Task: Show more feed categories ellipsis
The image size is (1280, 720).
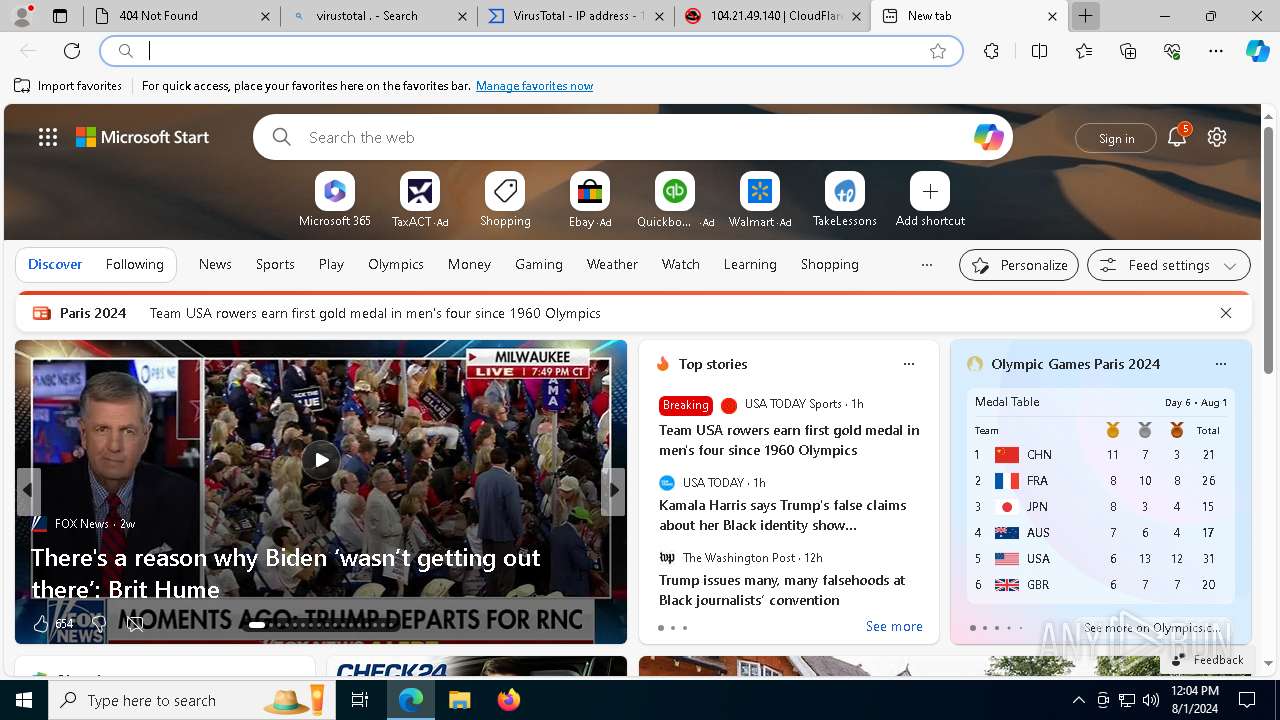Action: coord(927,265)
